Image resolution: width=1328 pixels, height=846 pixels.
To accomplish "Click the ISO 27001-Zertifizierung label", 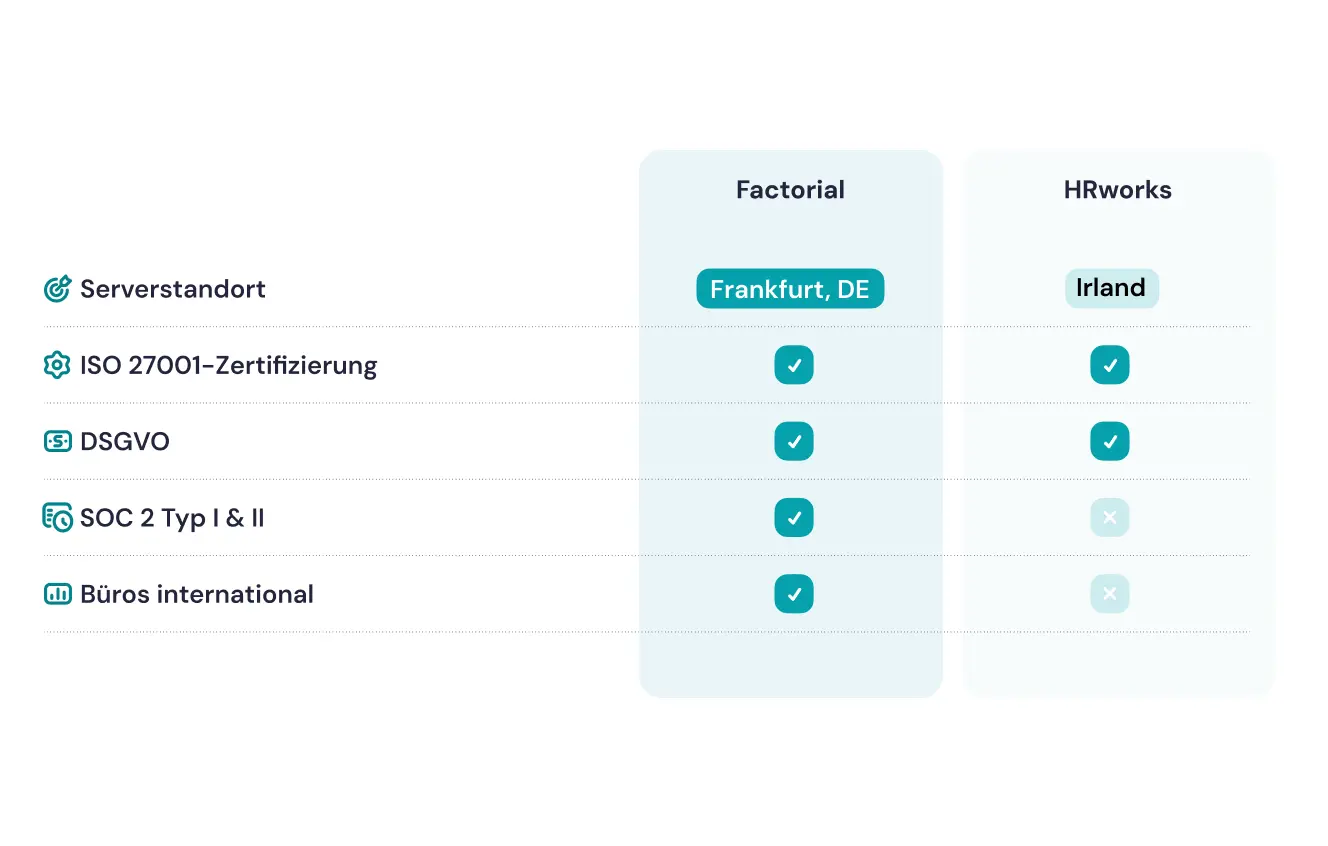I will 229,365.
